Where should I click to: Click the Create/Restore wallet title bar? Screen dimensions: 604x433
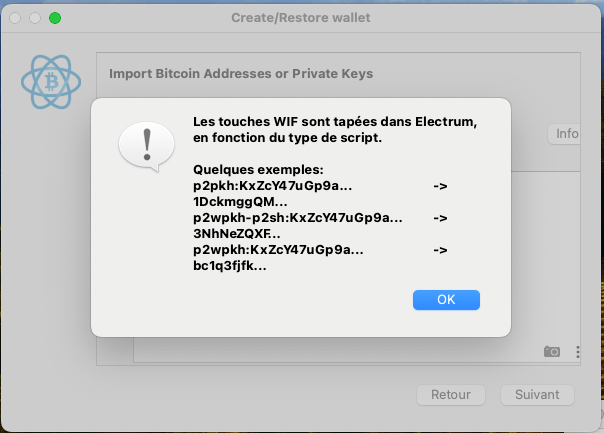click(300, 18)
